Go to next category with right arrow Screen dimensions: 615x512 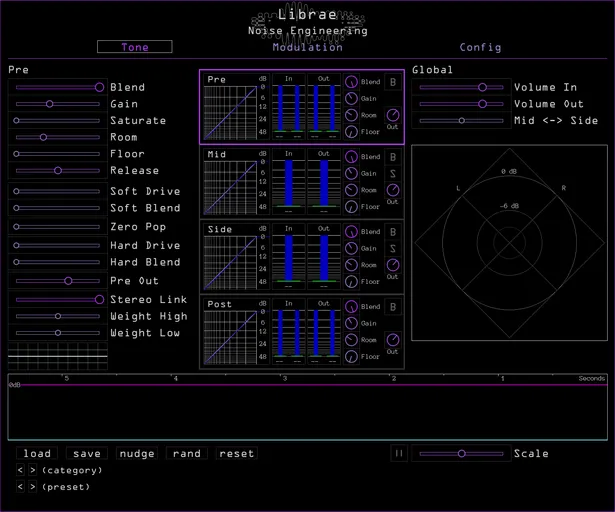(33, 470)
